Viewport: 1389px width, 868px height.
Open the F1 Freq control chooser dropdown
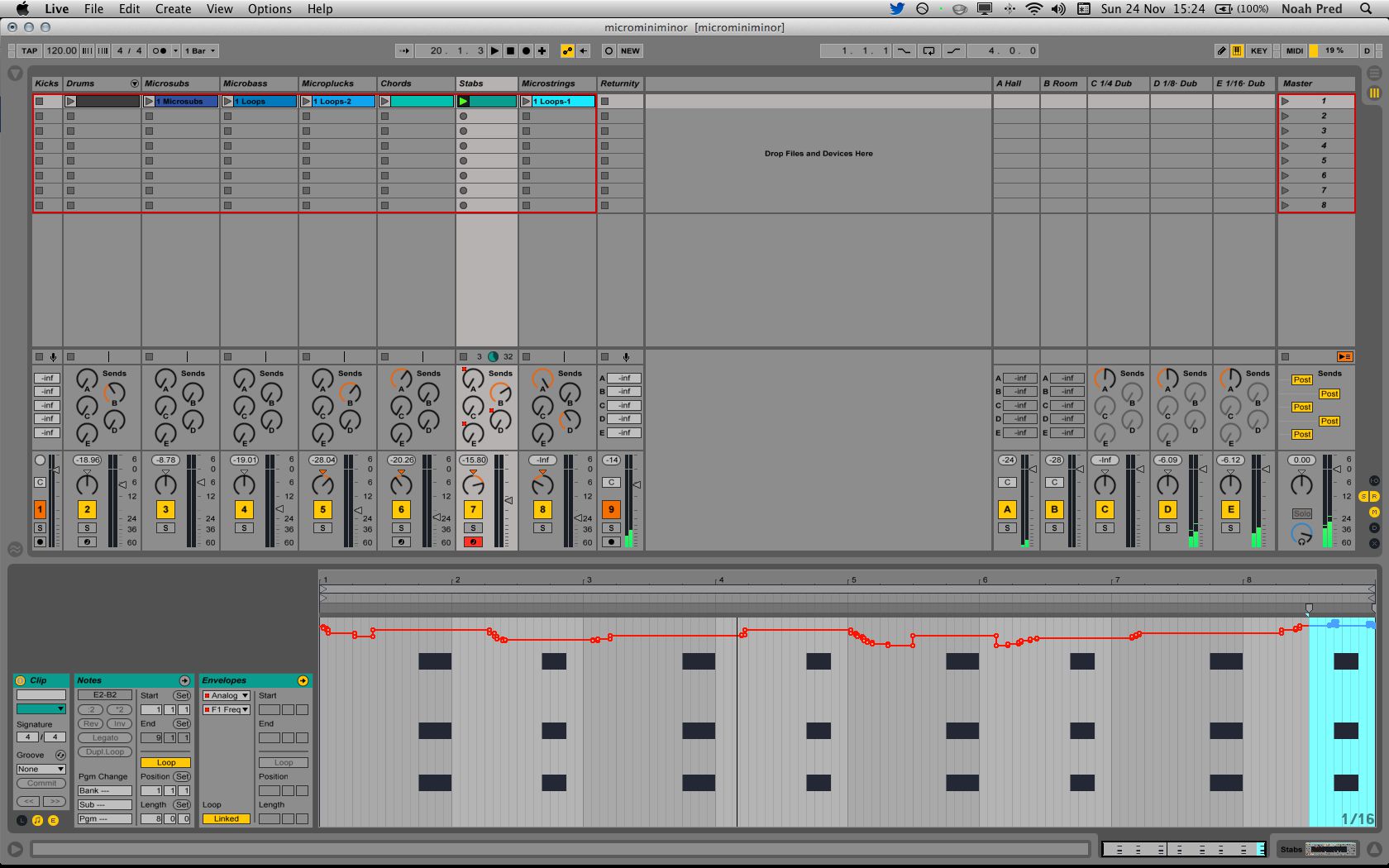click(x=226, y=709)
